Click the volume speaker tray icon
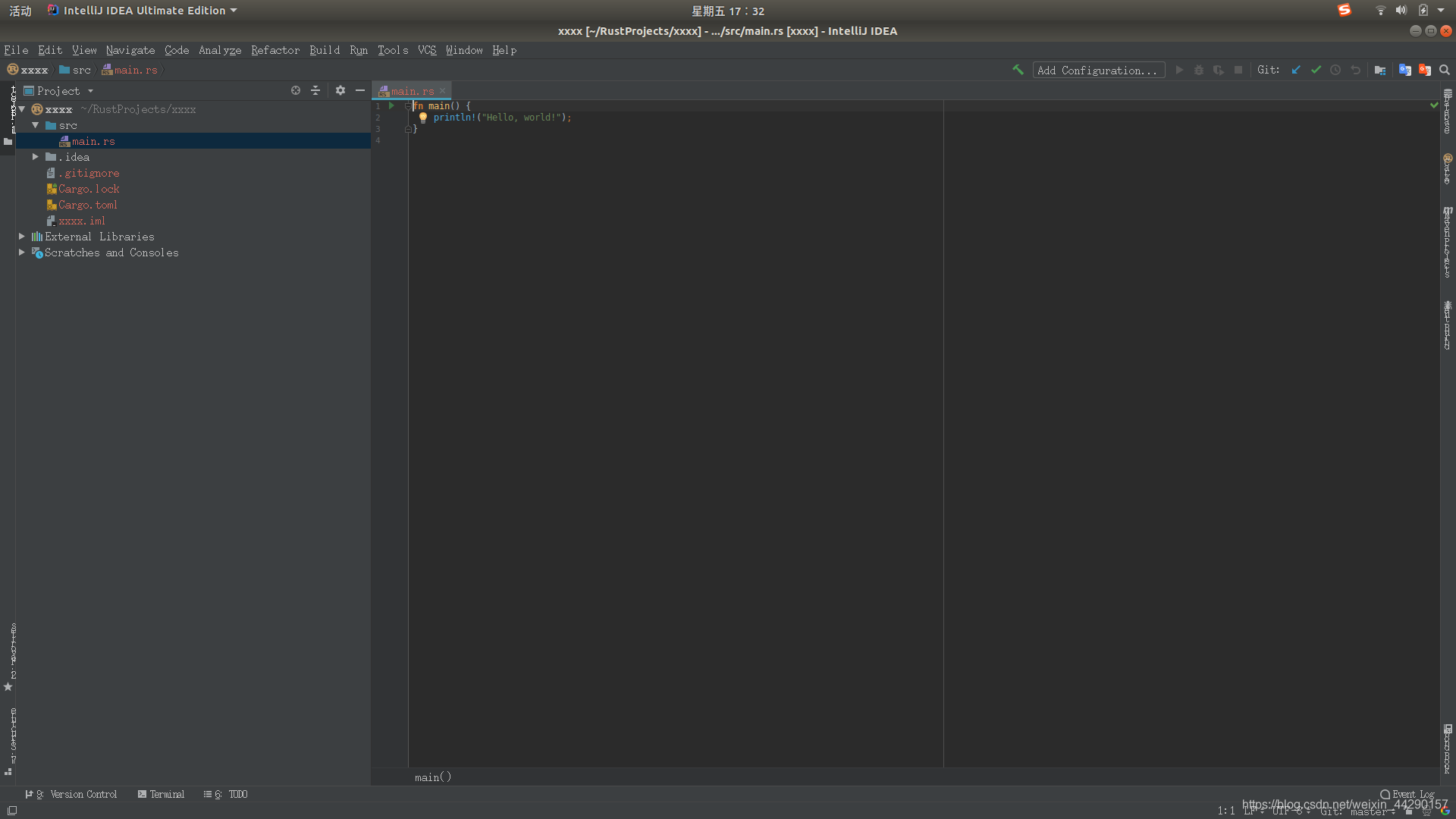Screen dimensions: 1456x819 click(1401, 11)
